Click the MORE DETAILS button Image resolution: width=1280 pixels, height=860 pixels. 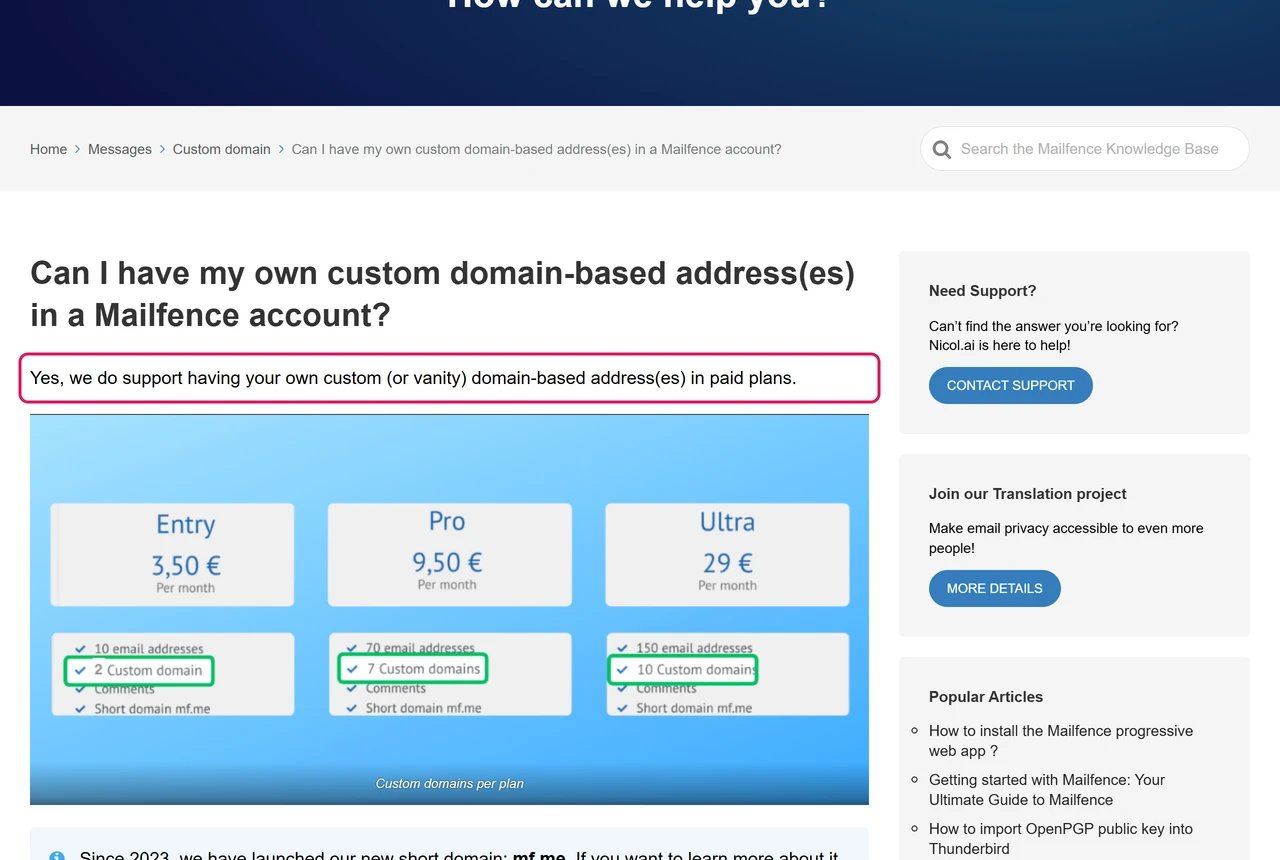pyautogui.click(x=994, y=588)
